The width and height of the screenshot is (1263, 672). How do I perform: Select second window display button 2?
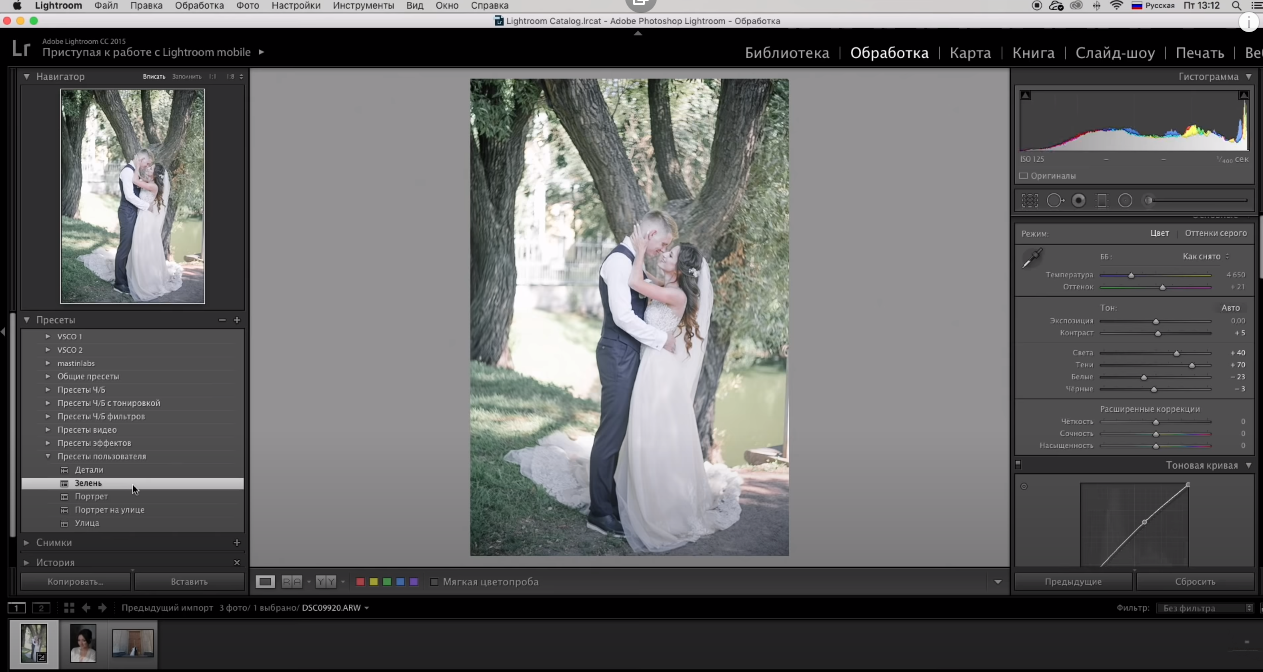pos(41,607)
